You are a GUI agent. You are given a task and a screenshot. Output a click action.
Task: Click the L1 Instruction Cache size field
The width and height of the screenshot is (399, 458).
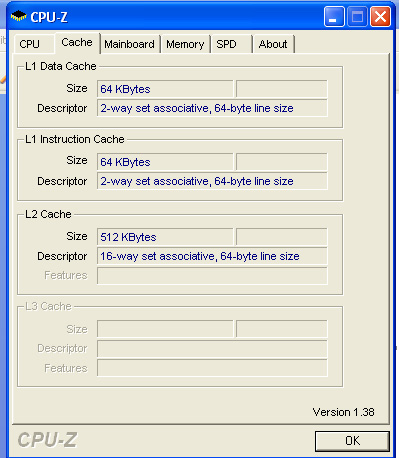click(x=165, y=162)
